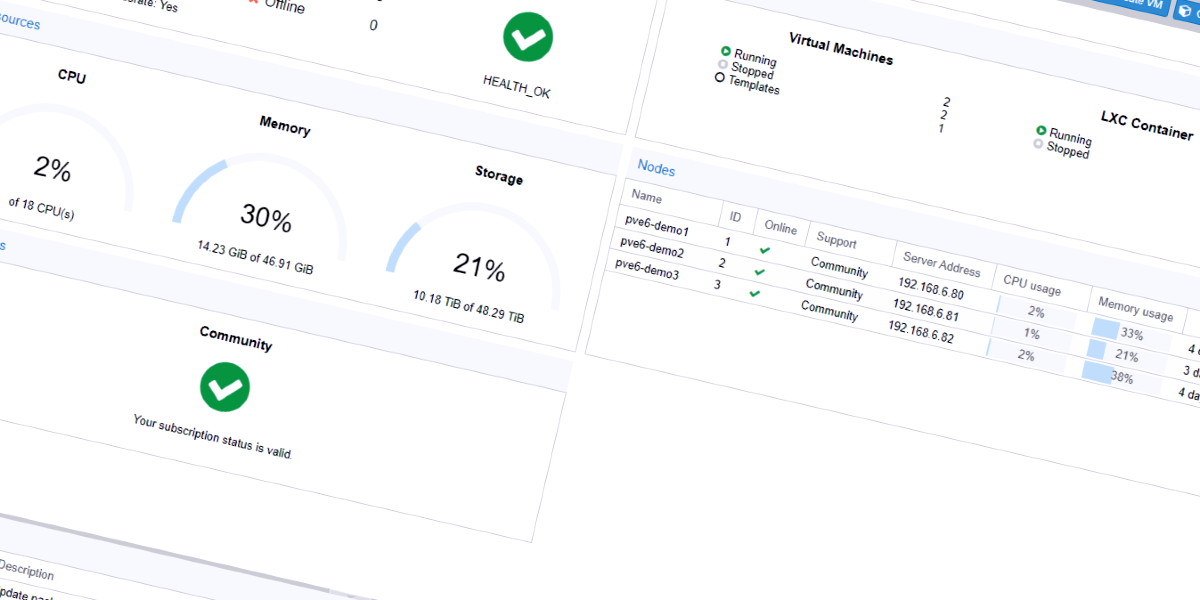
Task: Click the Virtual Machines Running status icon
Action: 726,51
